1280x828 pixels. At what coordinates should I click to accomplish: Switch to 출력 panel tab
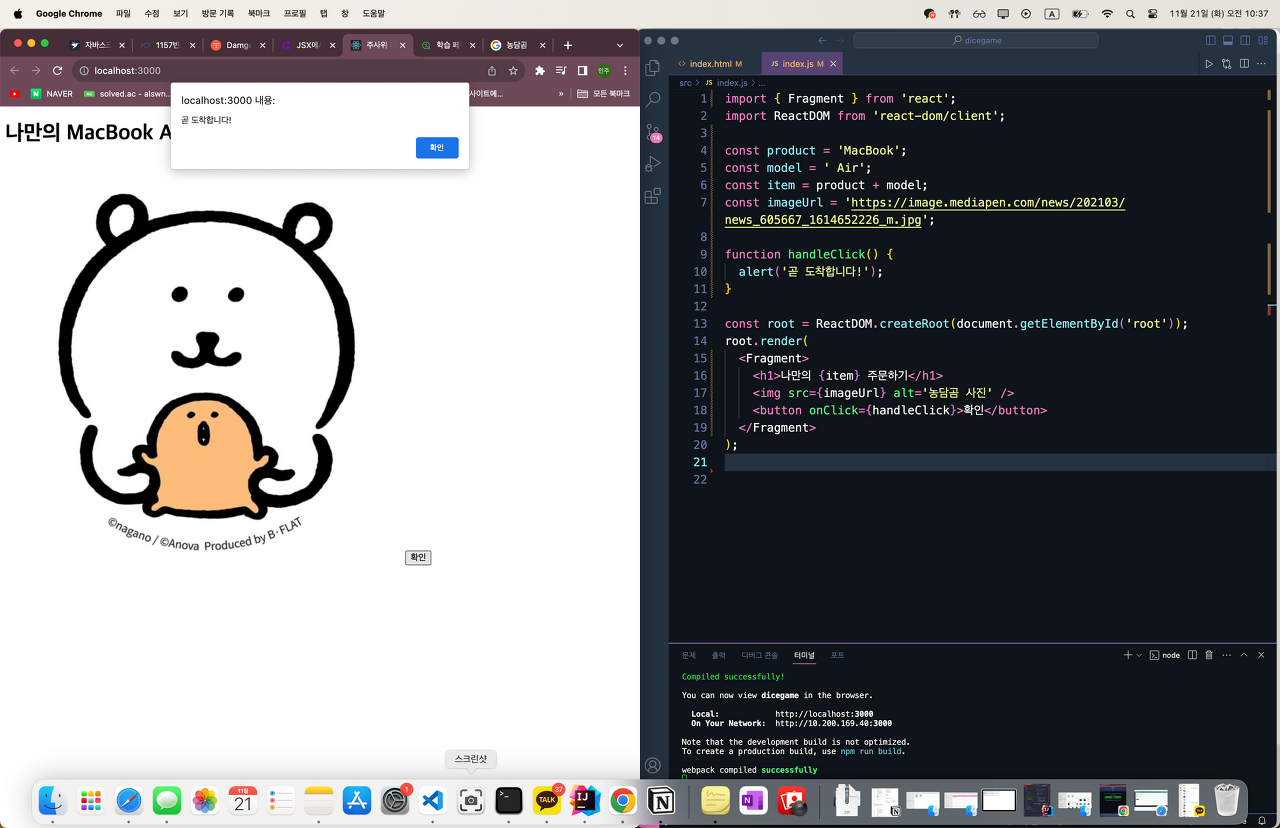coord(718,655)
